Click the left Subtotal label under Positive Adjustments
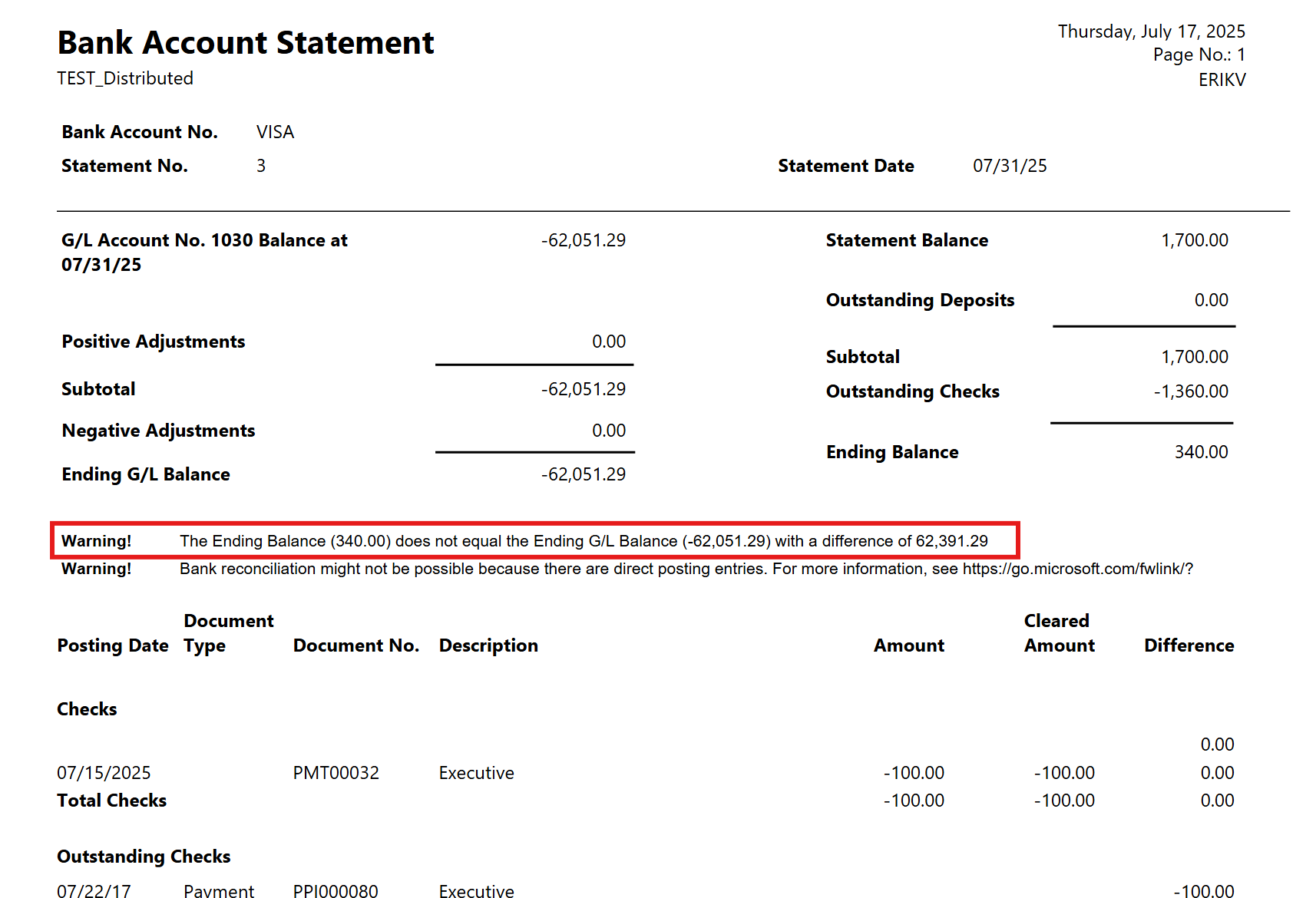1316x898 pixels. [x=98, y=389]
